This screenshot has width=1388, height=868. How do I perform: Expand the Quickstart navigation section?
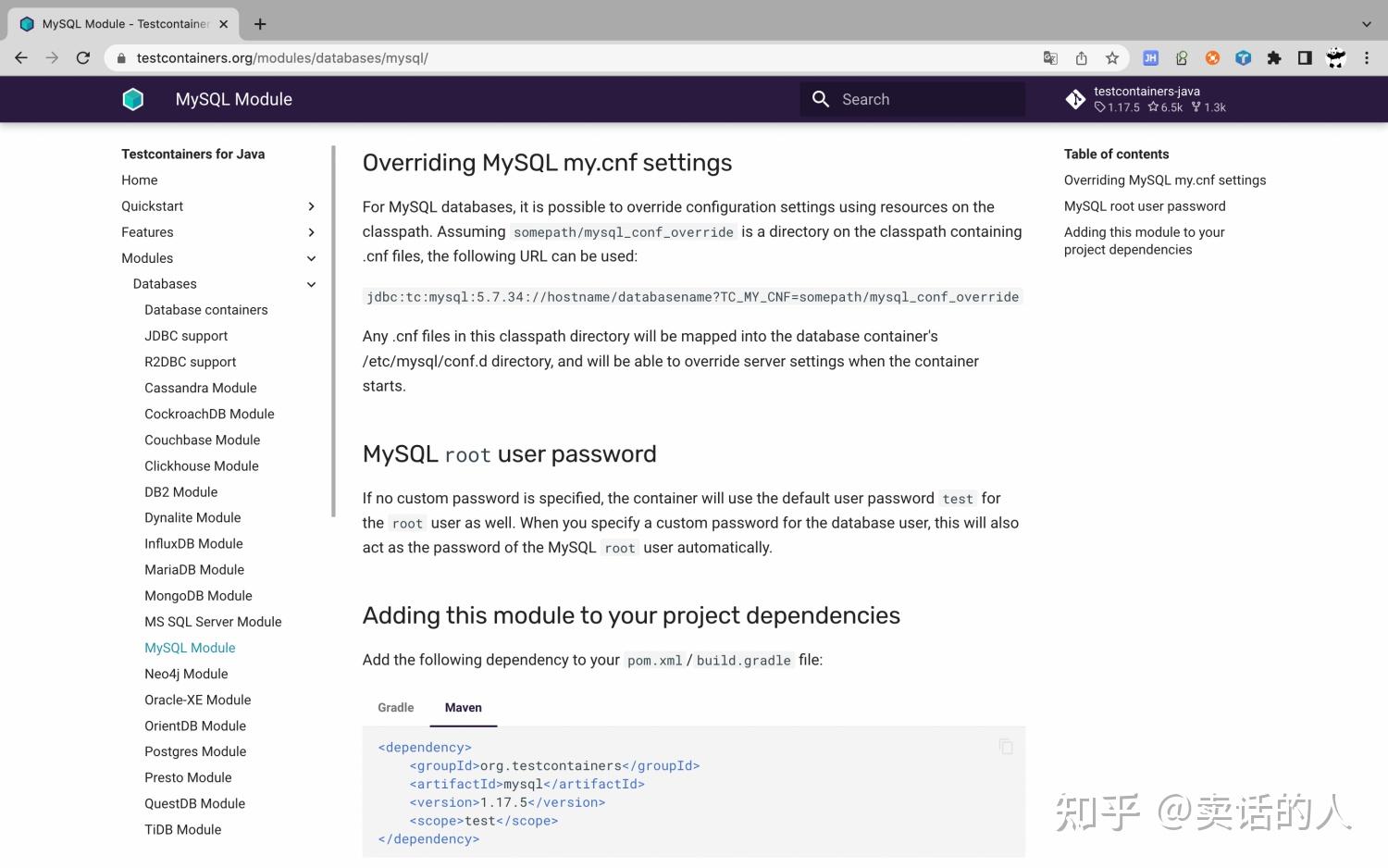pyautogui.click(x=311, y=206)
